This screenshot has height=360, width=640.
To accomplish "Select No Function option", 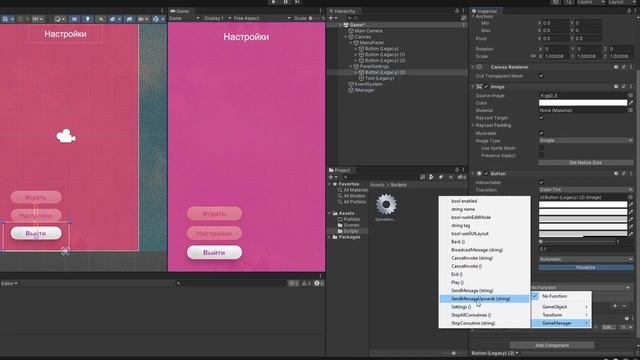I will point(561,296).
